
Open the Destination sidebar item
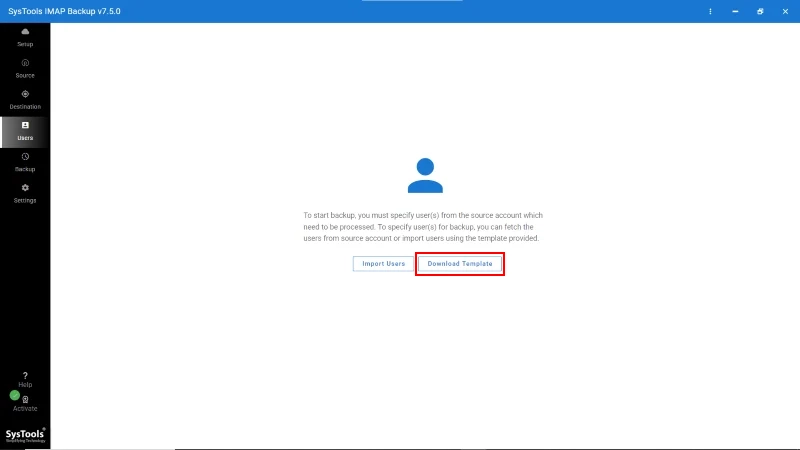pyautogui.click(x=25, y=100)
